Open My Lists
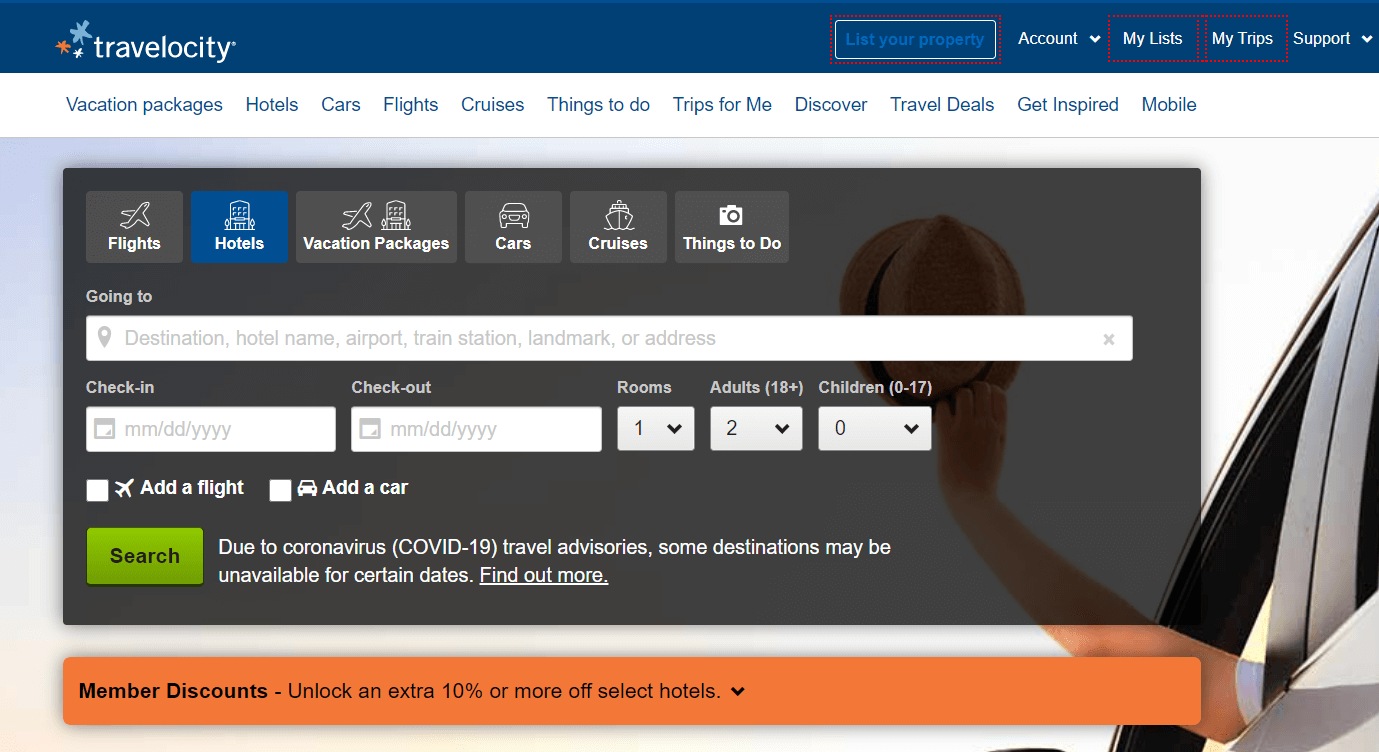 1152,39
